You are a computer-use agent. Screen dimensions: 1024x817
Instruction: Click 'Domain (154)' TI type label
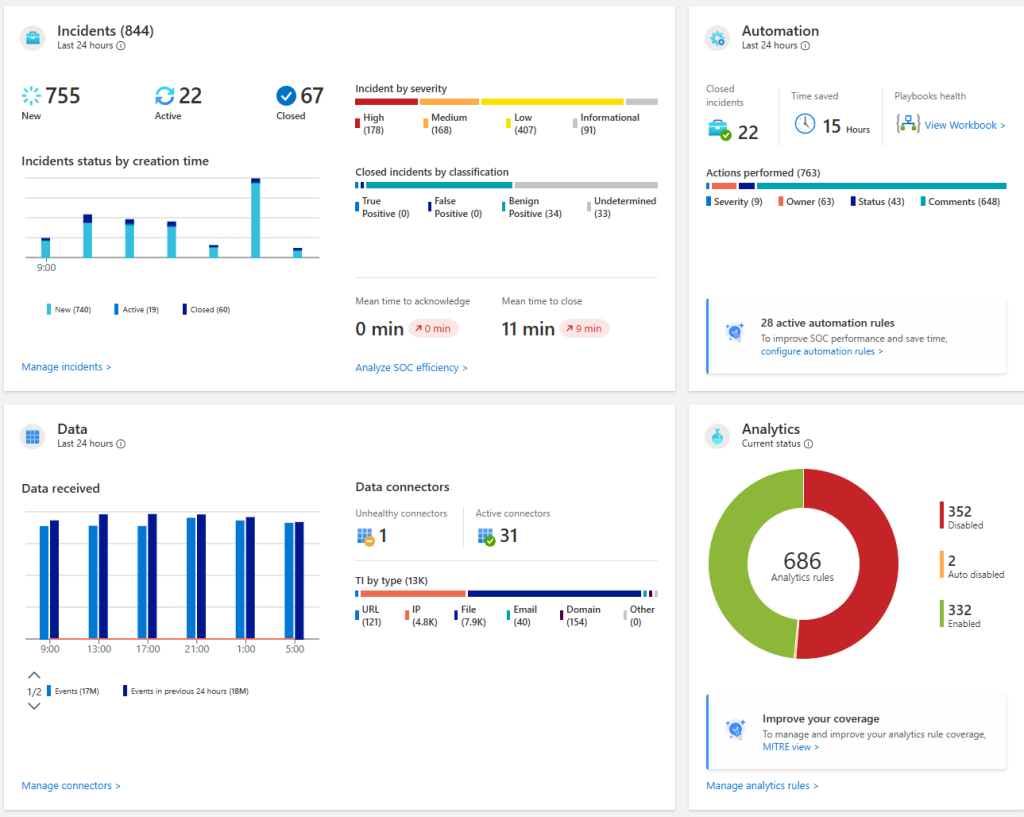tap(583, 615)
